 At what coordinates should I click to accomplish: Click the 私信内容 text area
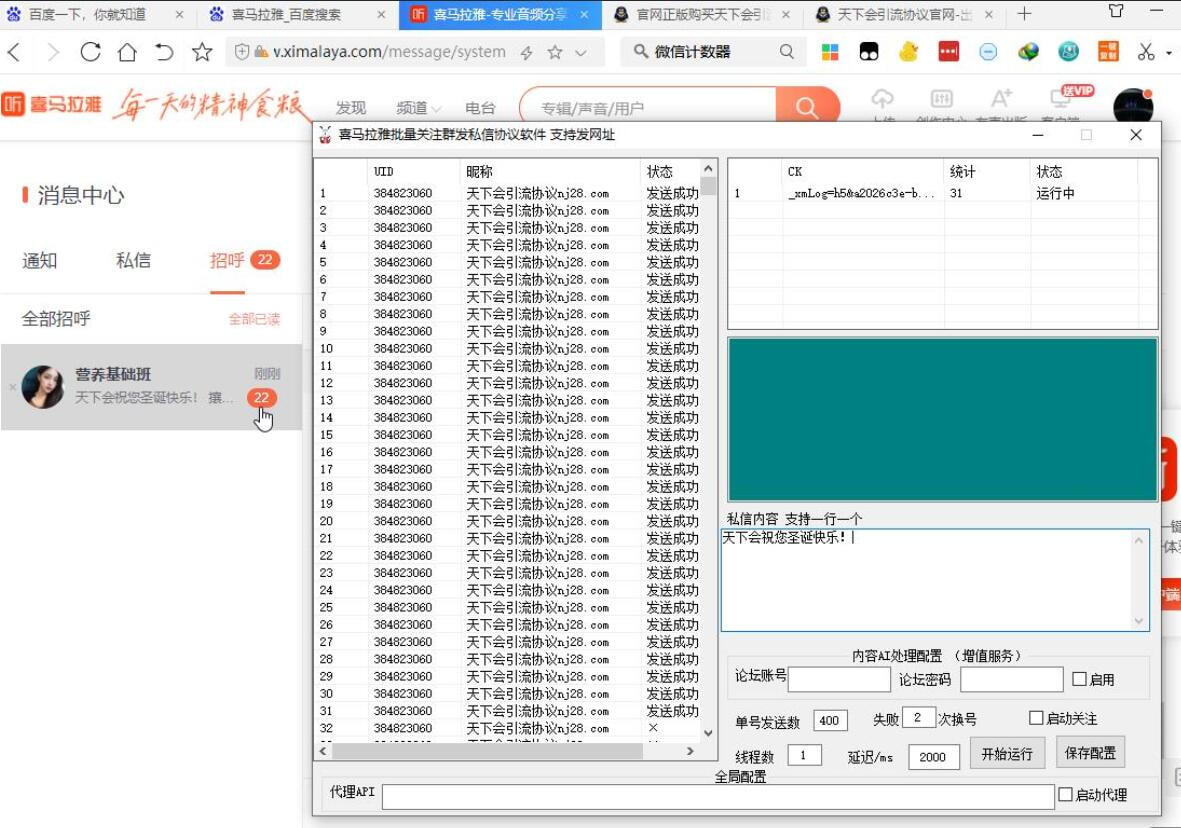click(x=935, y=580)
